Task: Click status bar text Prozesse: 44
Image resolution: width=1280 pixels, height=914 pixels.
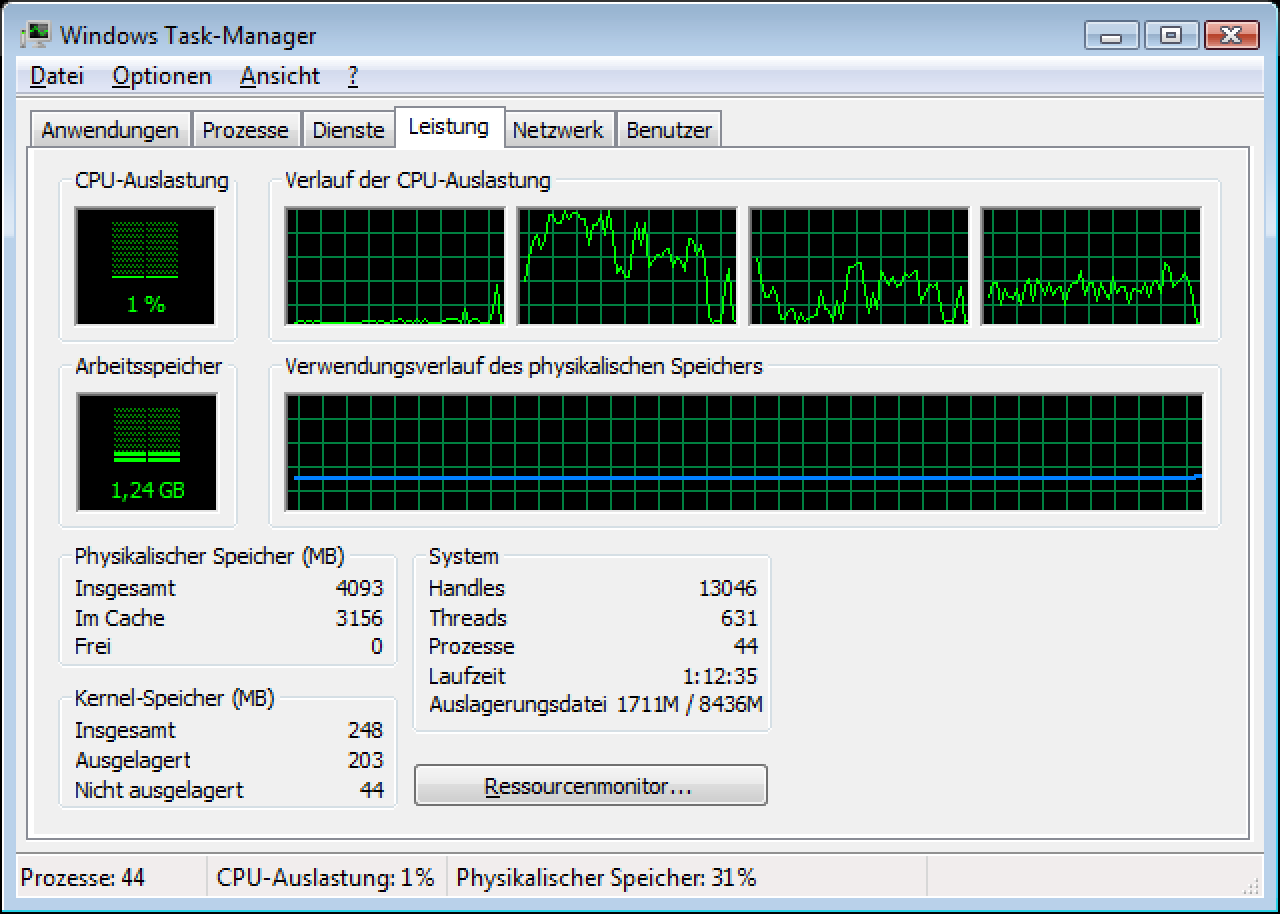Action: click(x=83, y=878)
